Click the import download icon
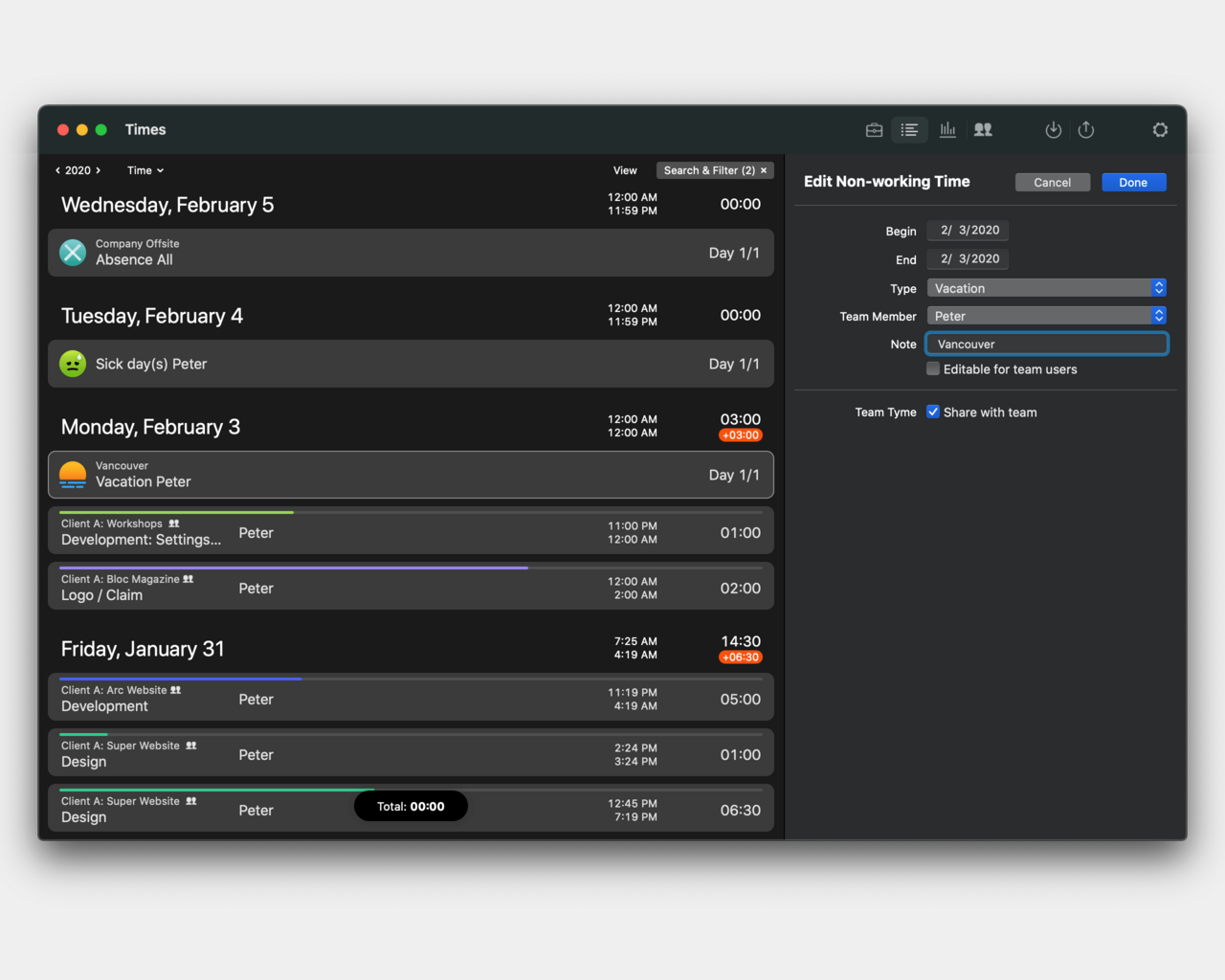Image resolution: width=1225 pixels, height=980 pixels. (1053, 130)
